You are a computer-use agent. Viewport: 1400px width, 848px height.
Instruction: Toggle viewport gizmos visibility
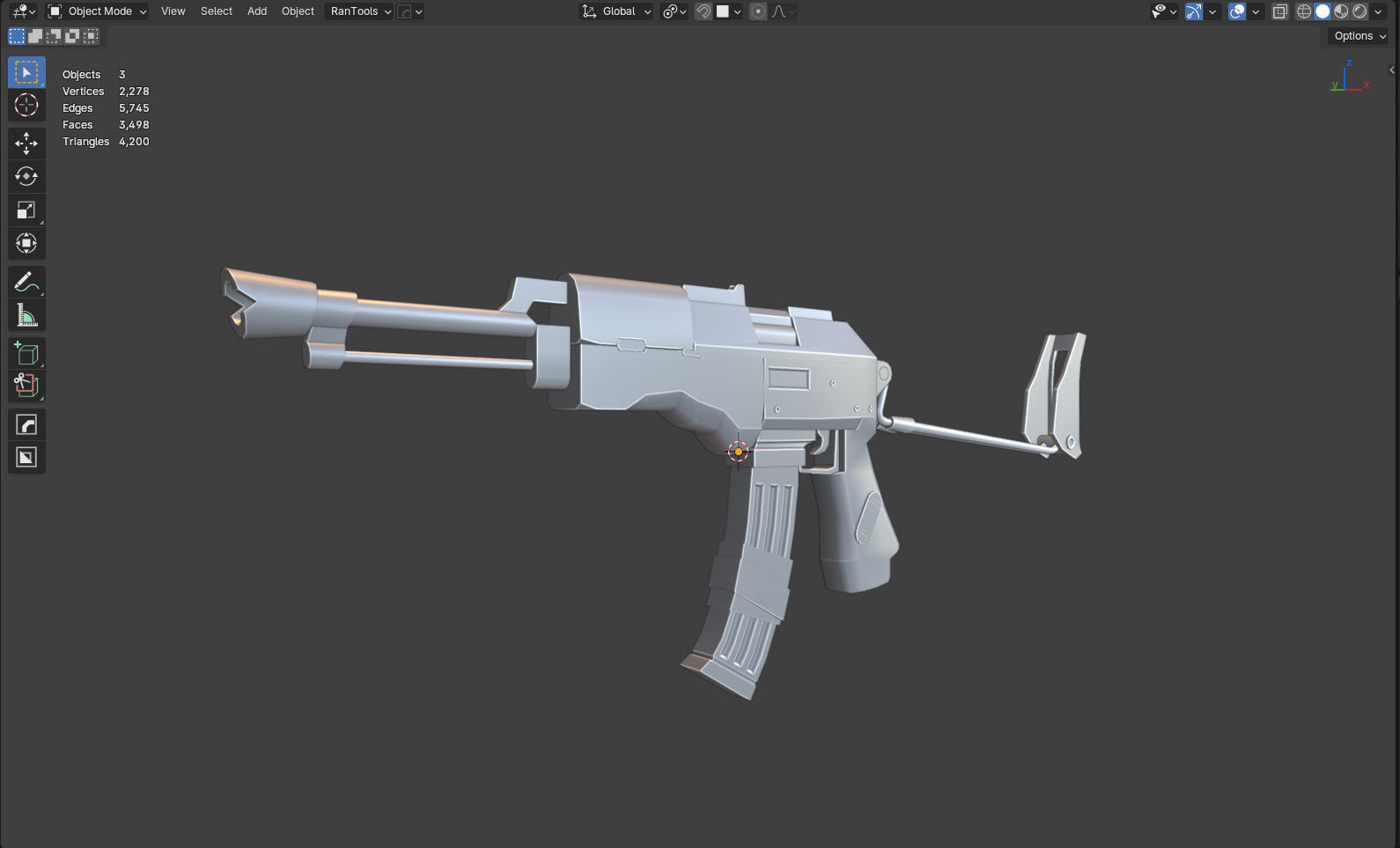(x=1194, y=11)
